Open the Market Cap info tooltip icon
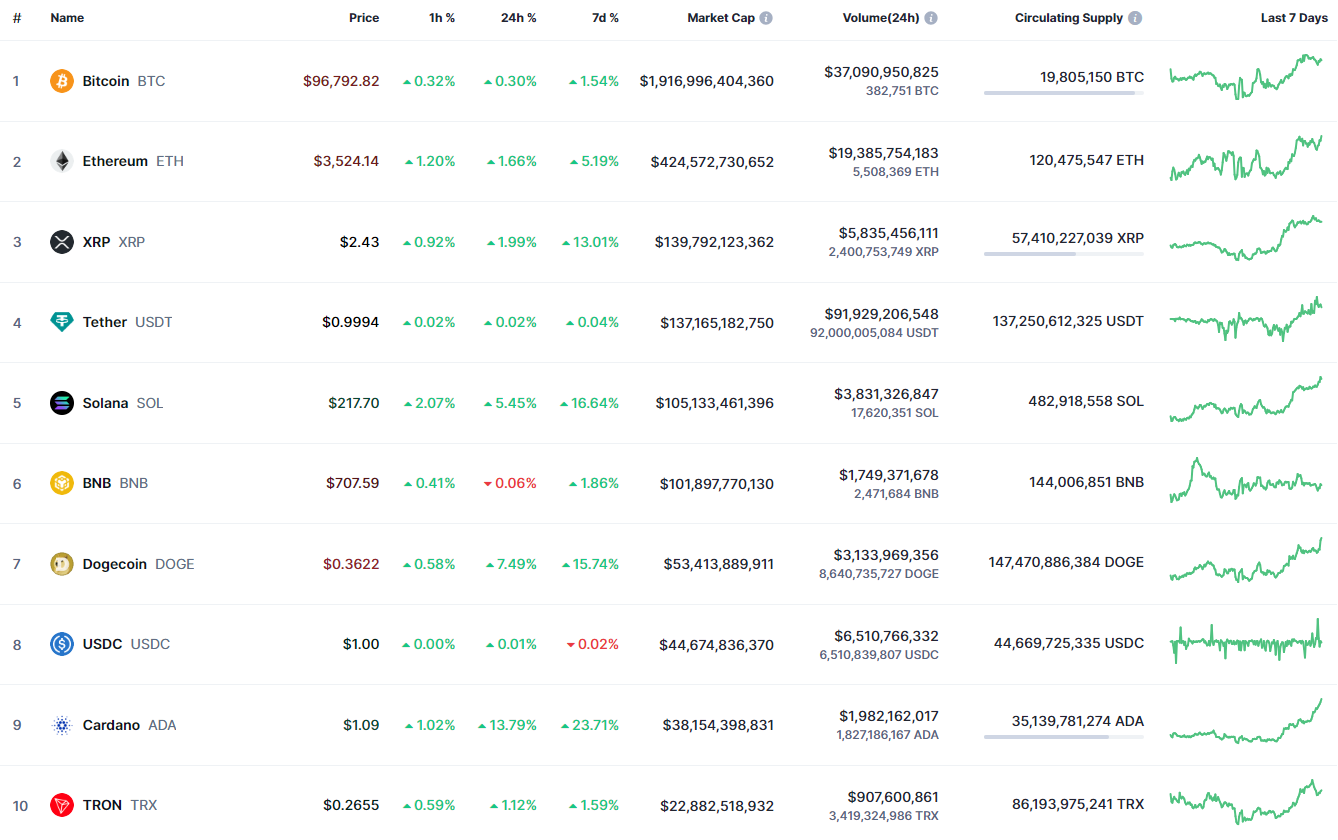 766,18
